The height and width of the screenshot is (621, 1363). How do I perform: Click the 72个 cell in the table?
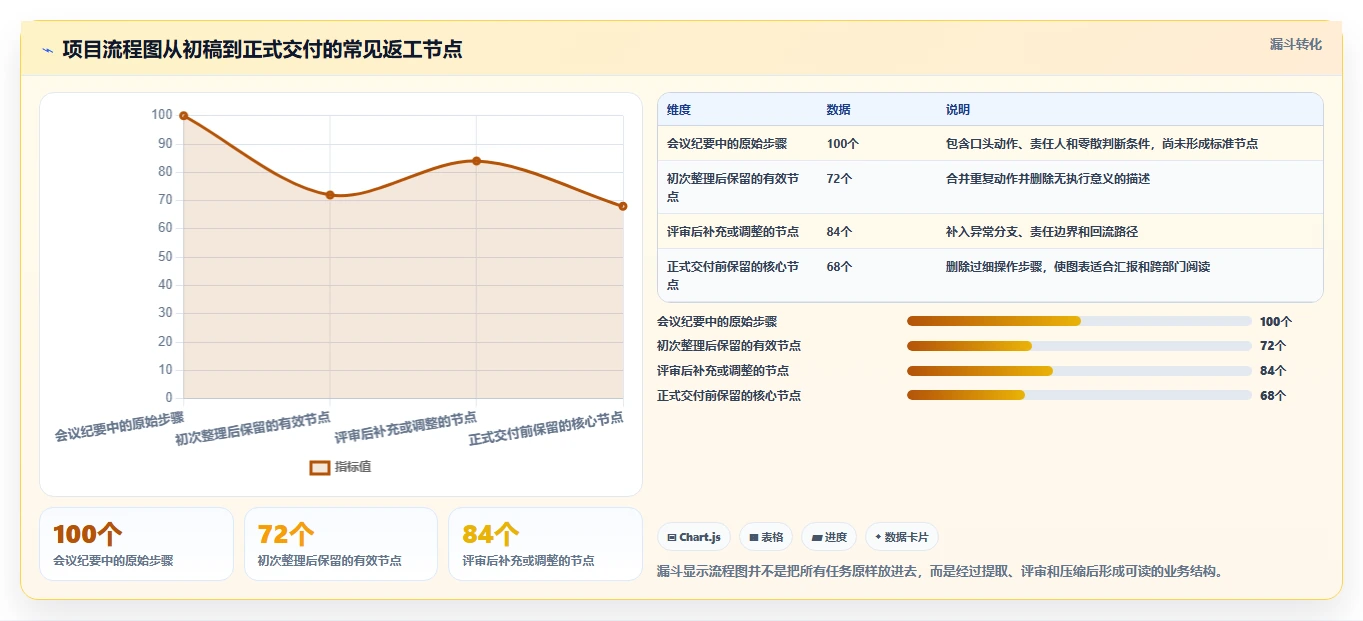(840, 179)
